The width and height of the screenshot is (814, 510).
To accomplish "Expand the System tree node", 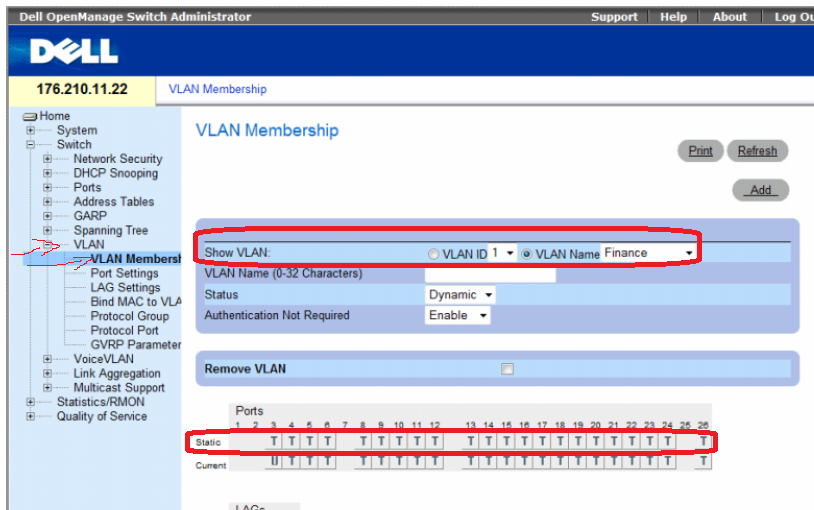I will click(x=31, y=130).
